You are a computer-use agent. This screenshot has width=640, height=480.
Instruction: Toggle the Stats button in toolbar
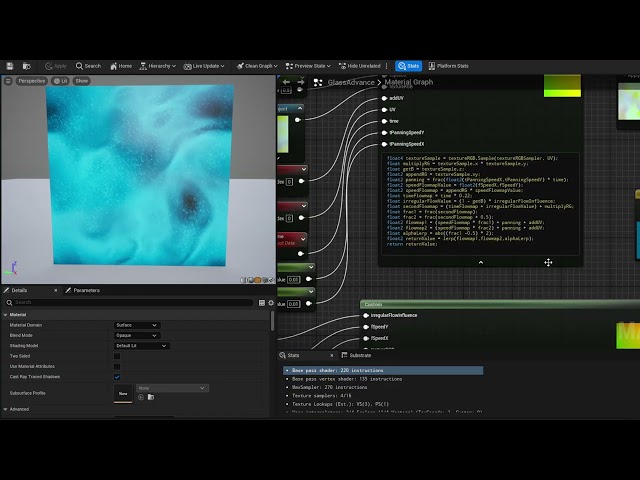click(409, 66)
